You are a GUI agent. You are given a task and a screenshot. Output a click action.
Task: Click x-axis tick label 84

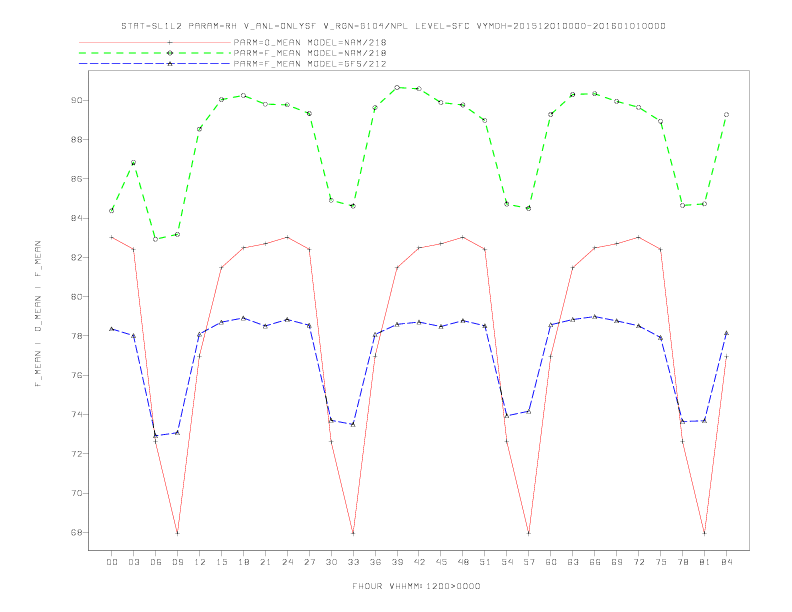(x=726, y=562)
